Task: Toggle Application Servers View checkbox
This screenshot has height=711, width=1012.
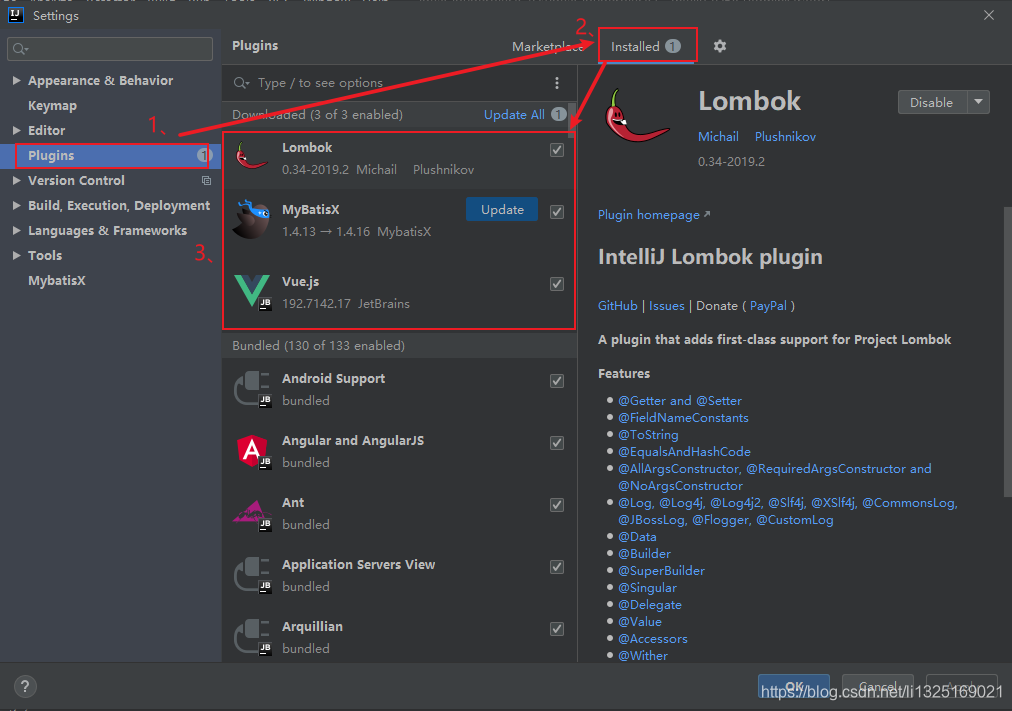Action: pyautogui.click(x=557, y=566)
